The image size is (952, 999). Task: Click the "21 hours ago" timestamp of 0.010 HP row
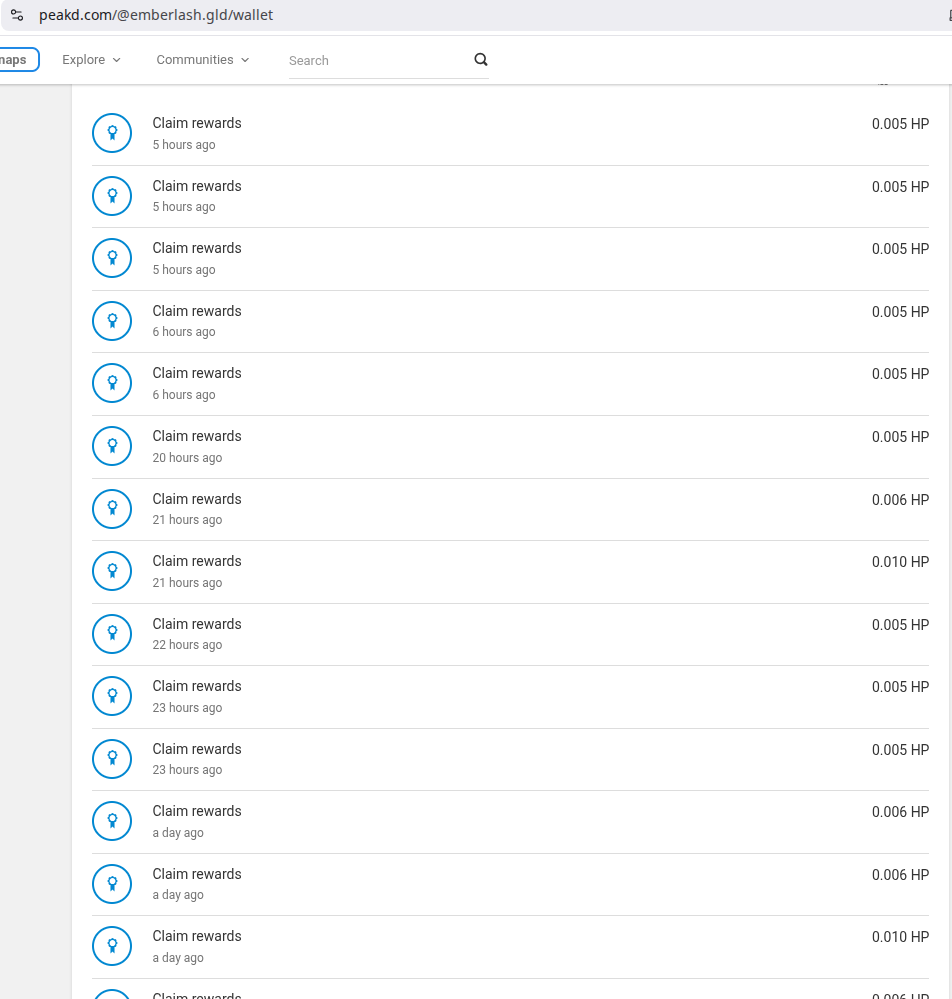point(187,582)
